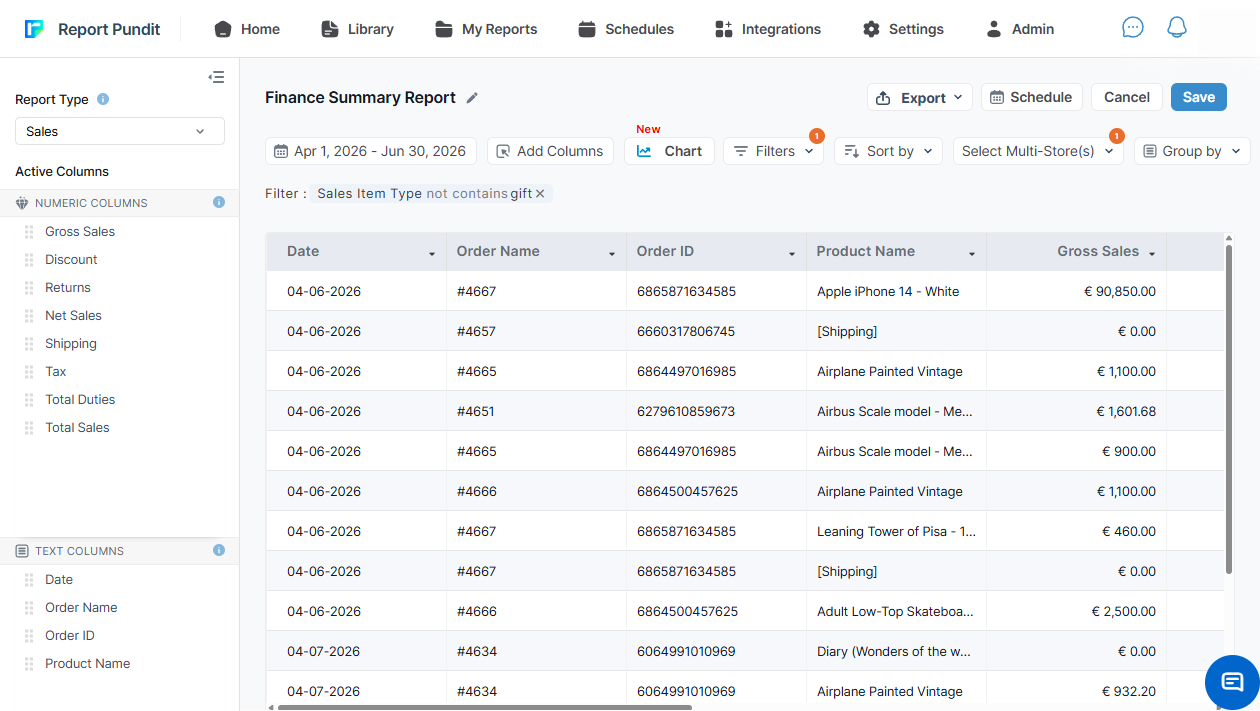This screenshot has width=1260, height=711.
Task: Remove the Sales Item Type filter chip
Action: click(540, 193)
